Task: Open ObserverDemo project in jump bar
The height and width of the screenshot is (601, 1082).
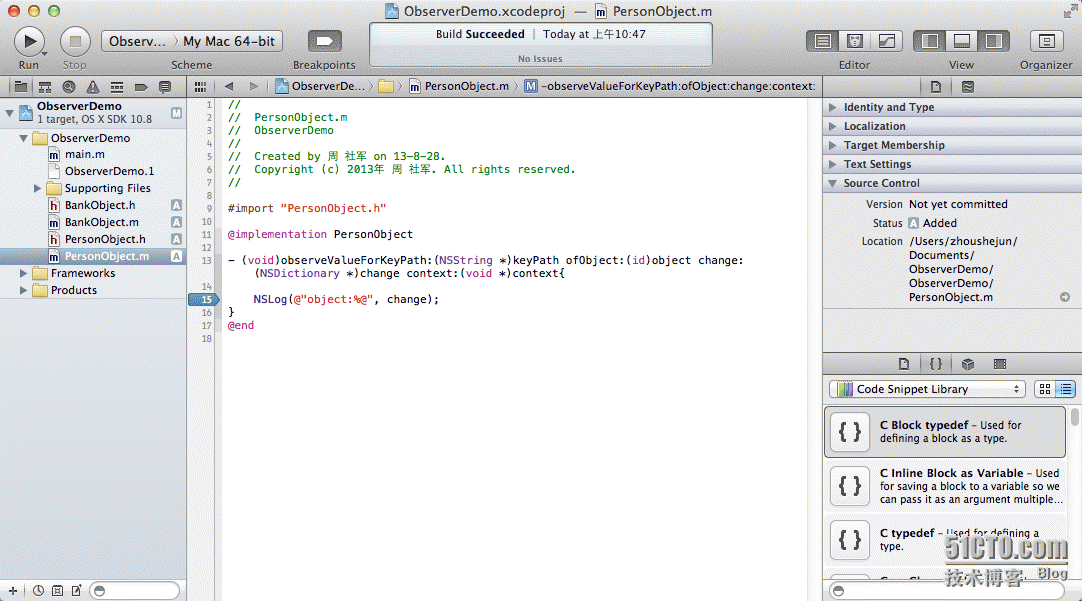Action: coord(320,86)
